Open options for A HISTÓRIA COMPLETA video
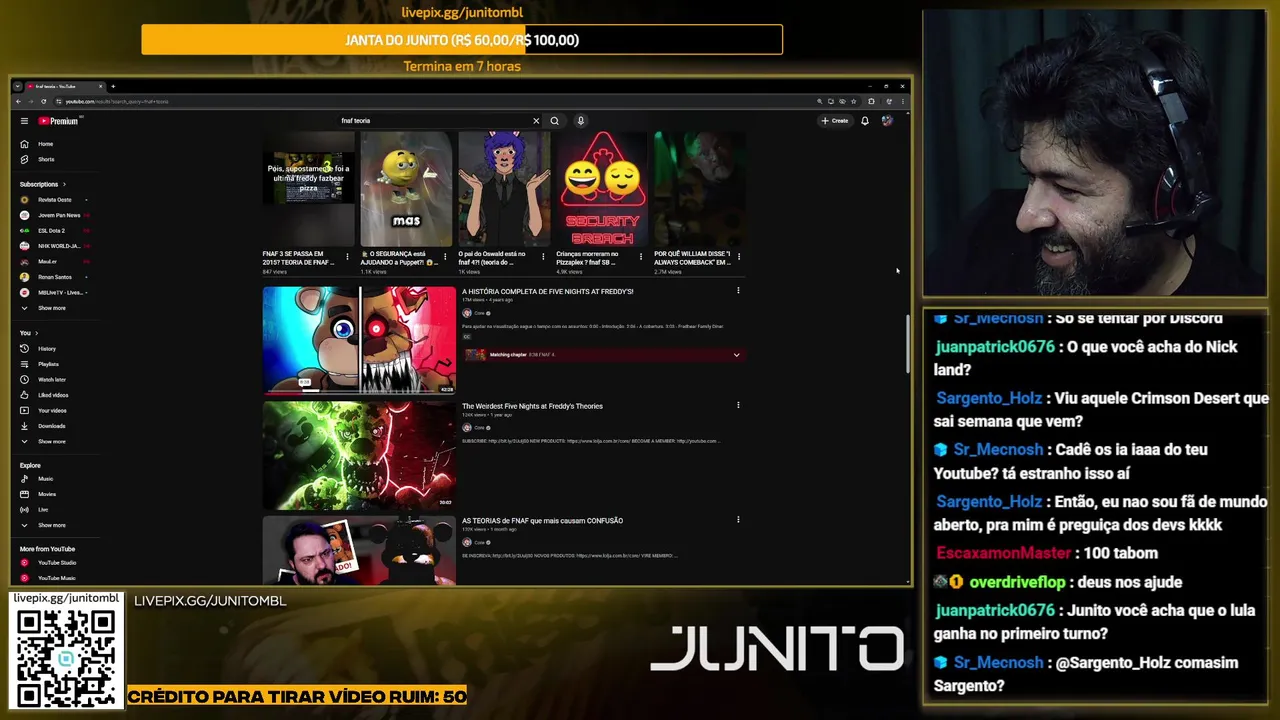 click(x=738, y=291)
